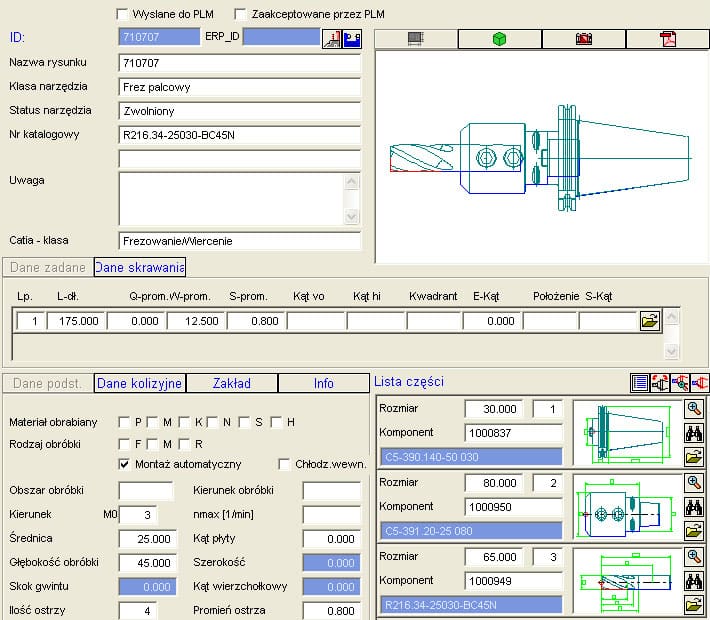Check material P checkbox

pyautogui.click(x=124, y=422)
